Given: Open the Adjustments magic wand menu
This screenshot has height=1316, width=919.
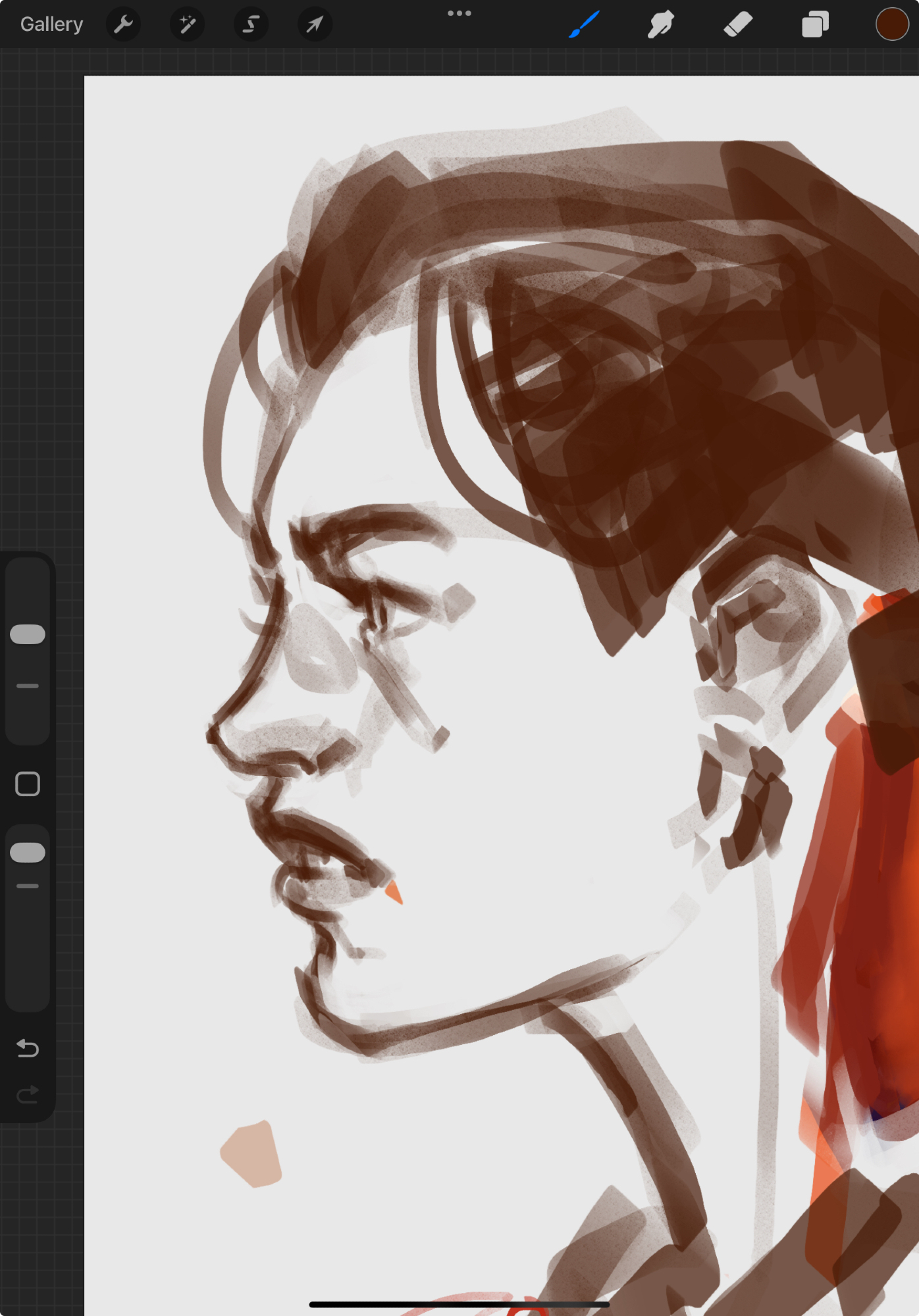Looking at the screenshot, I should click(x=187, y=25).
